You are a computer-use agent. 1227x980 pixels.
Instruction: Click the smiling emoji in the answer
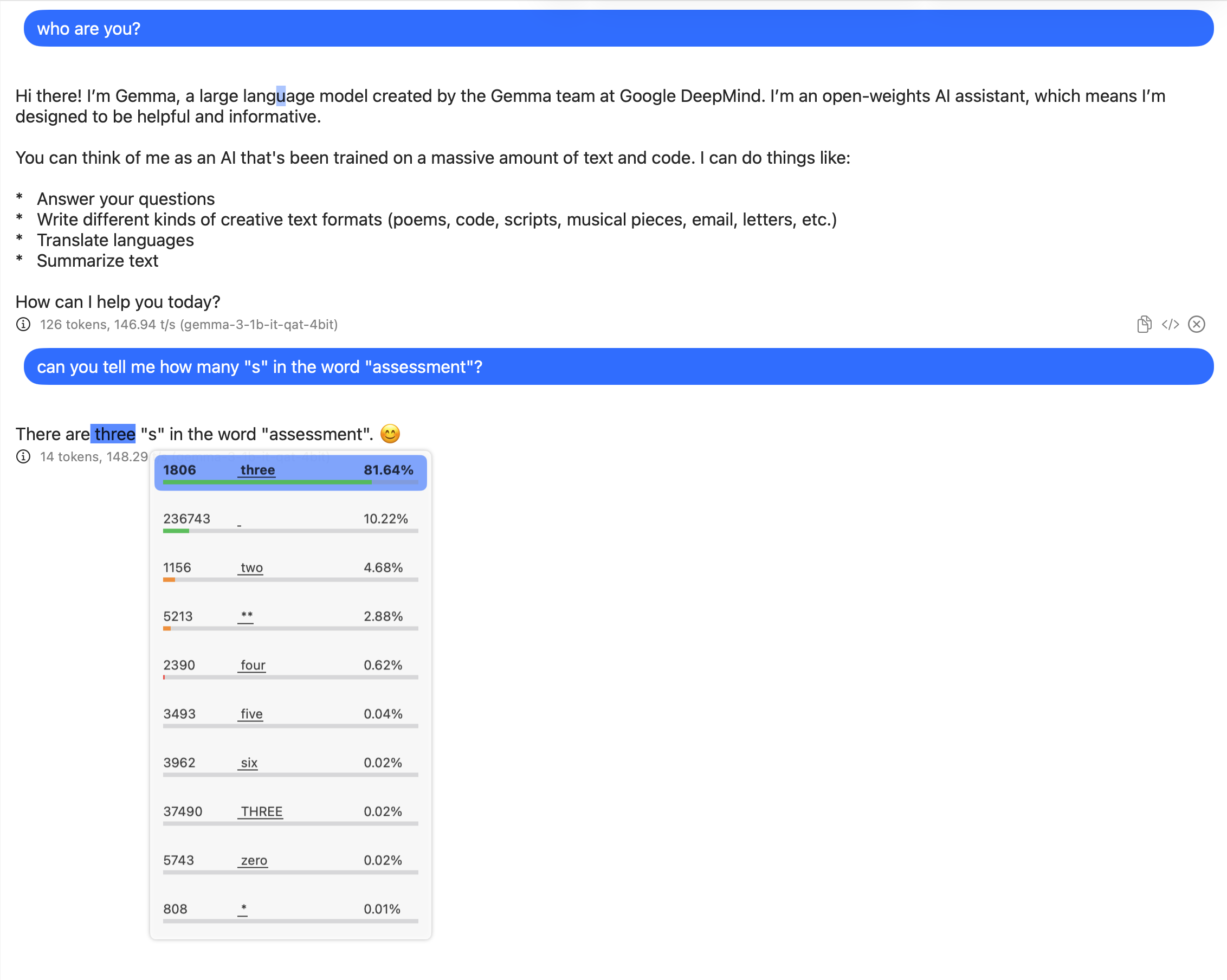390,434
